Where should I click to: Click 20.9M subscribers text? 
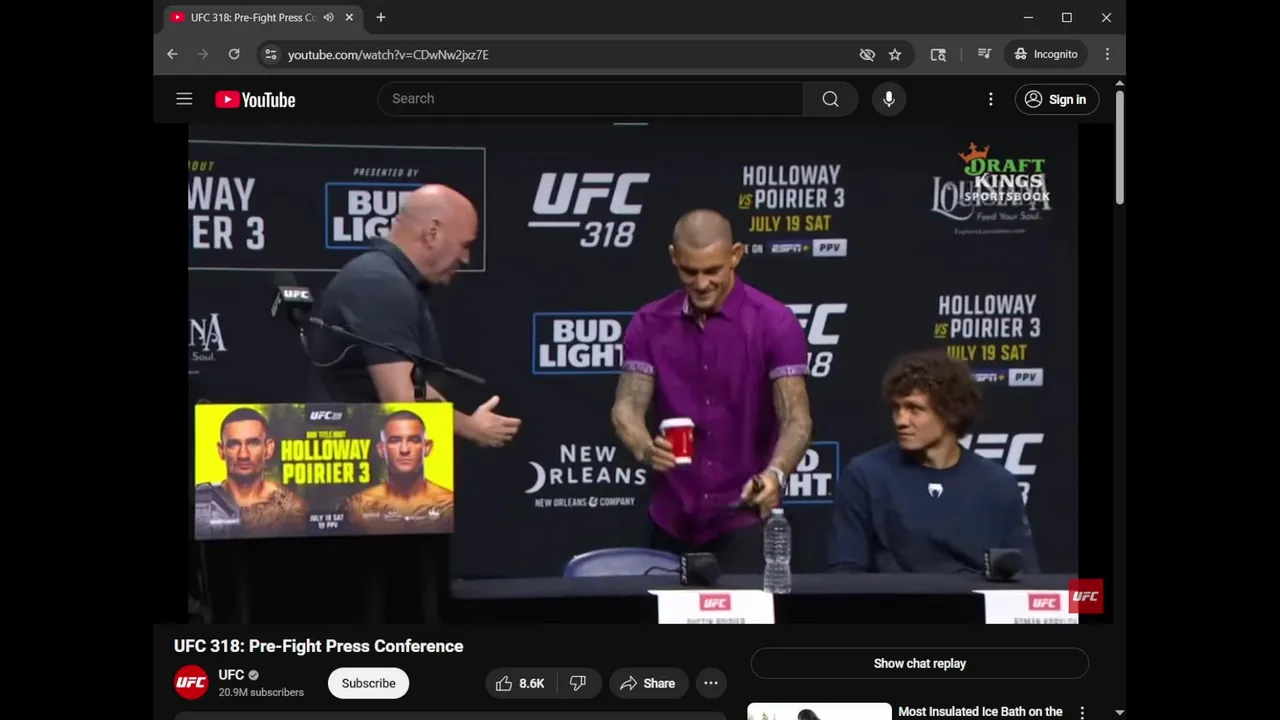(261, 692)
